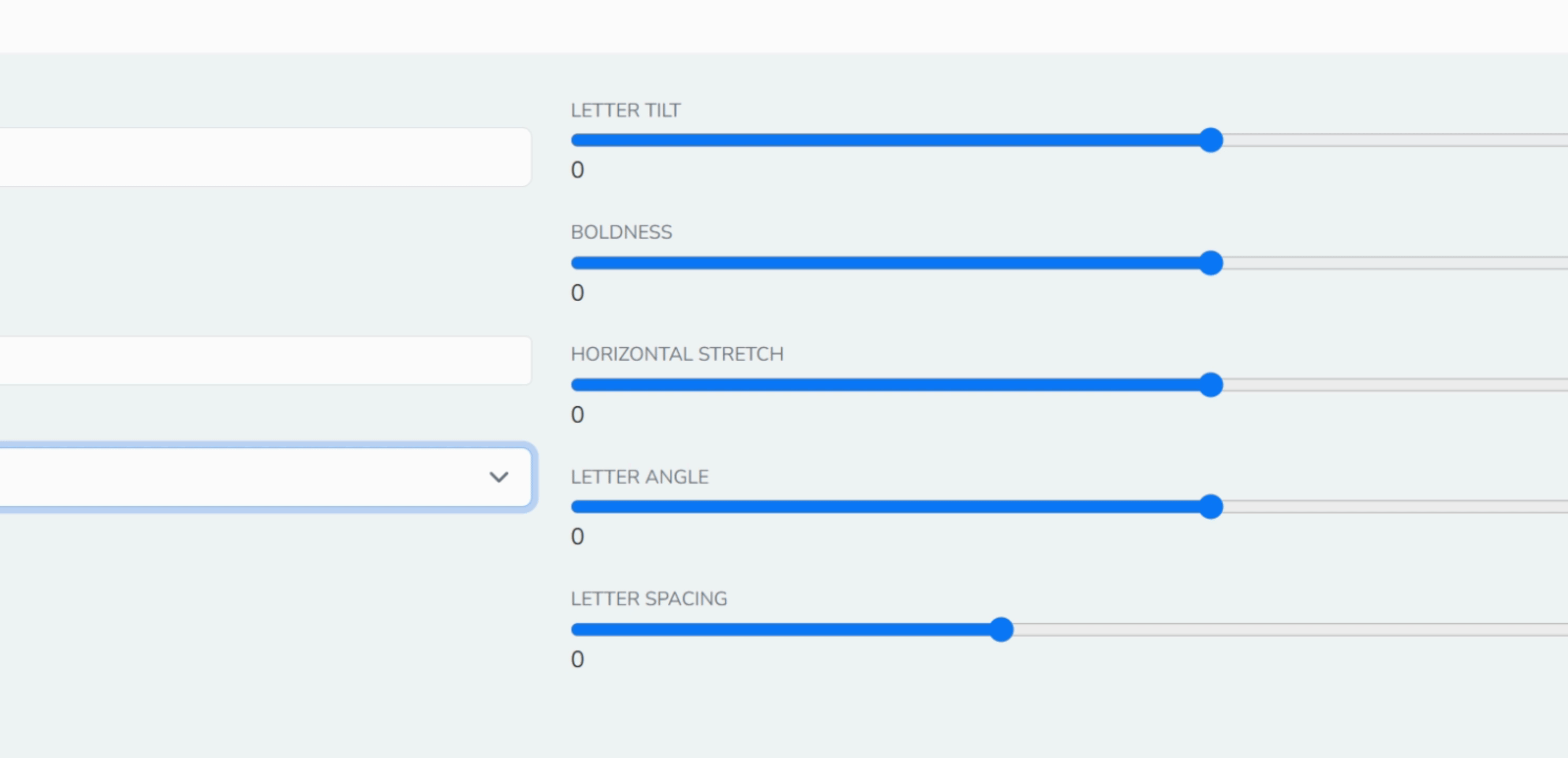Click inside the focused blue-outlined select box

pyautogui.click(x=244, y=477)
